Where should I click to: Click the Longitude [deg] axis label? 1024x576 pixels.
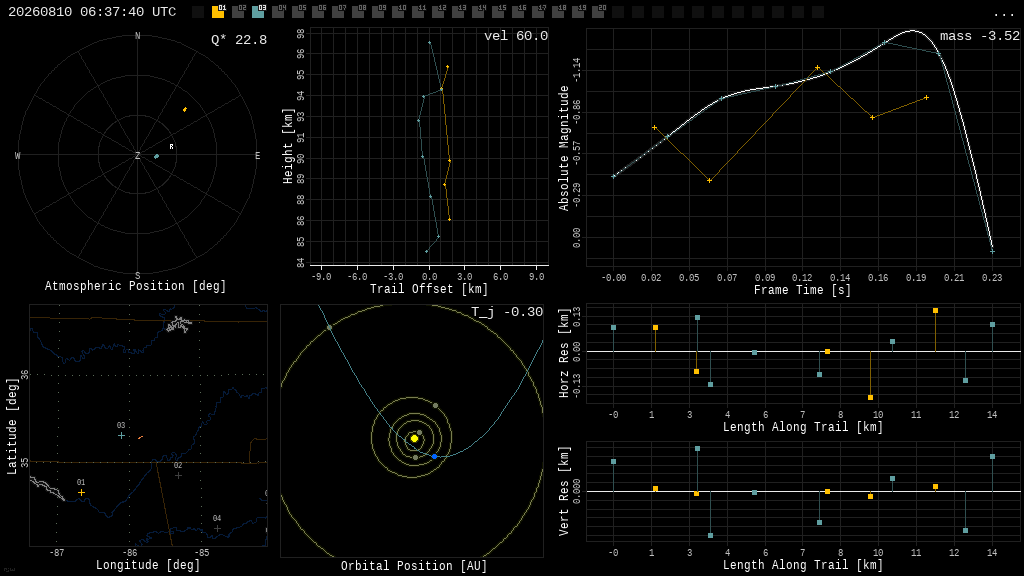148,565
